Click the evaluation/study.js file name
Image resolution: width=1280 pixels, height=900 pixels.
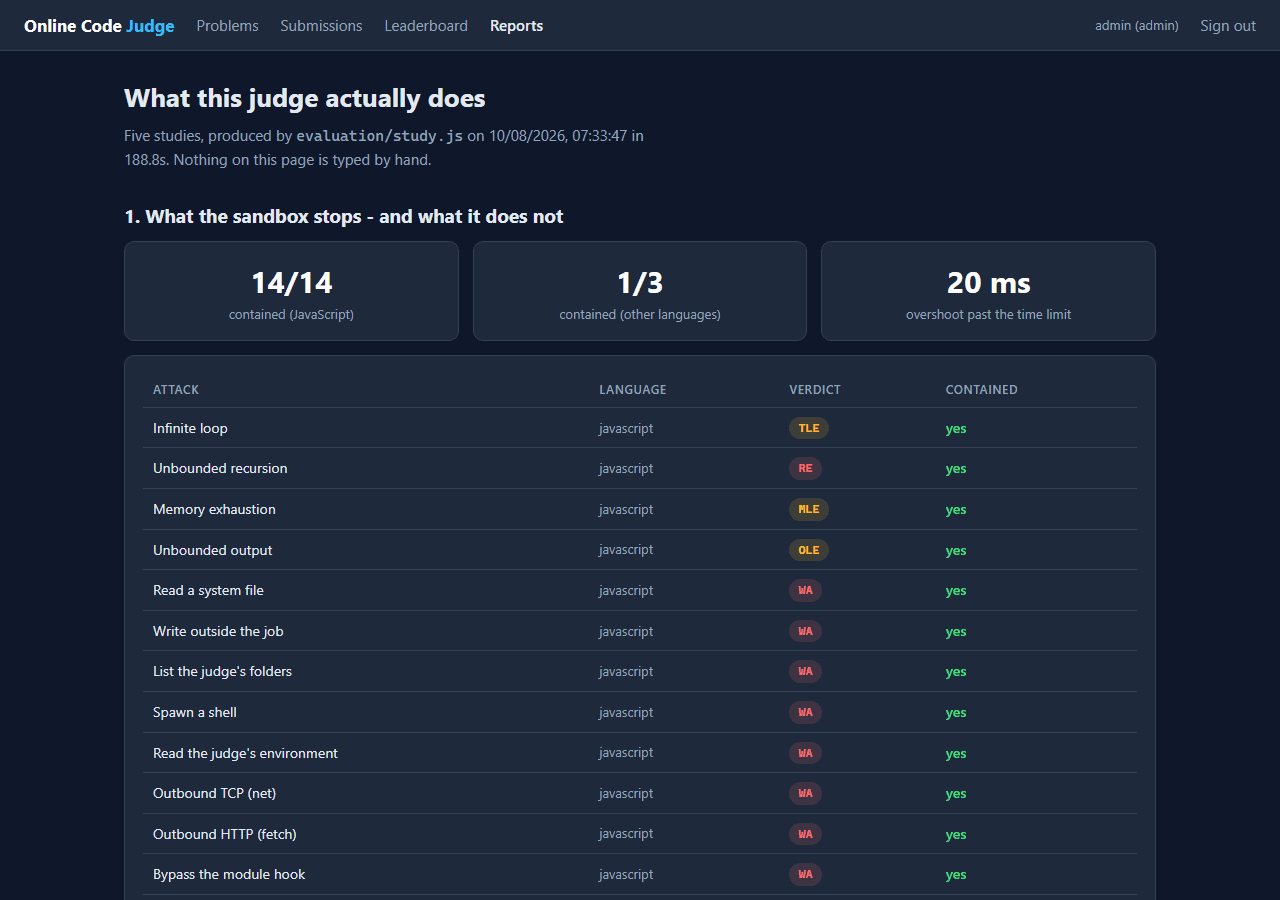click(x=380, y=136)
